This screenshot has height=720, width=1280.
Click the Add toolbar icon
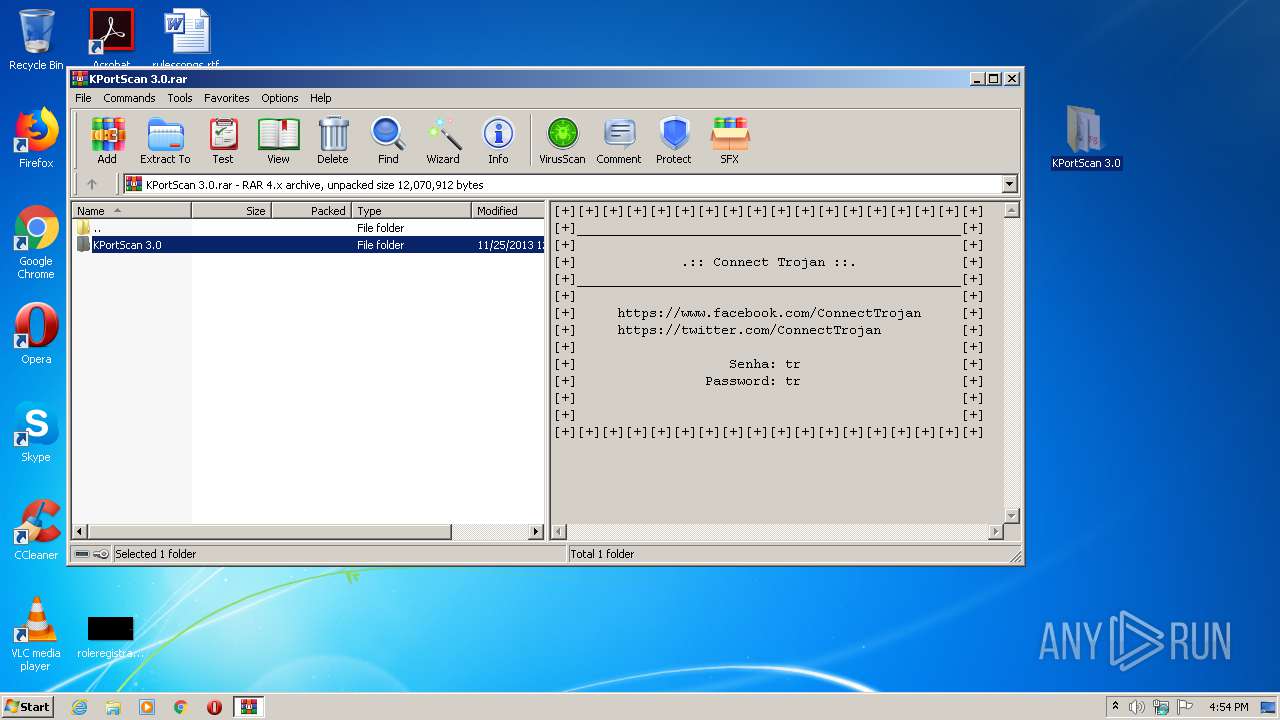click(107, 140)
